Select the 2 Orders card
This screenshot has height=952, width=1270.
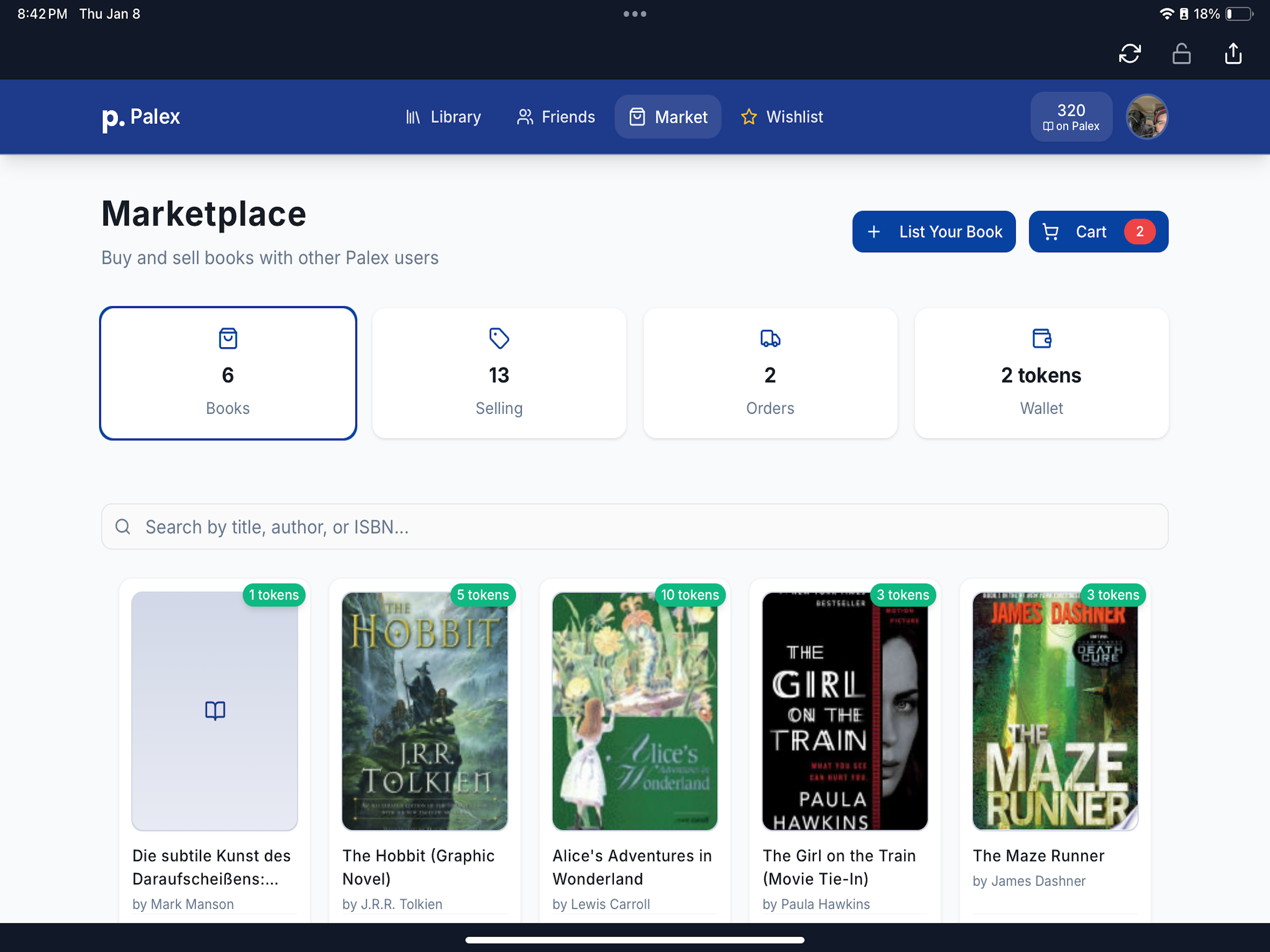[x=770, y=373]
